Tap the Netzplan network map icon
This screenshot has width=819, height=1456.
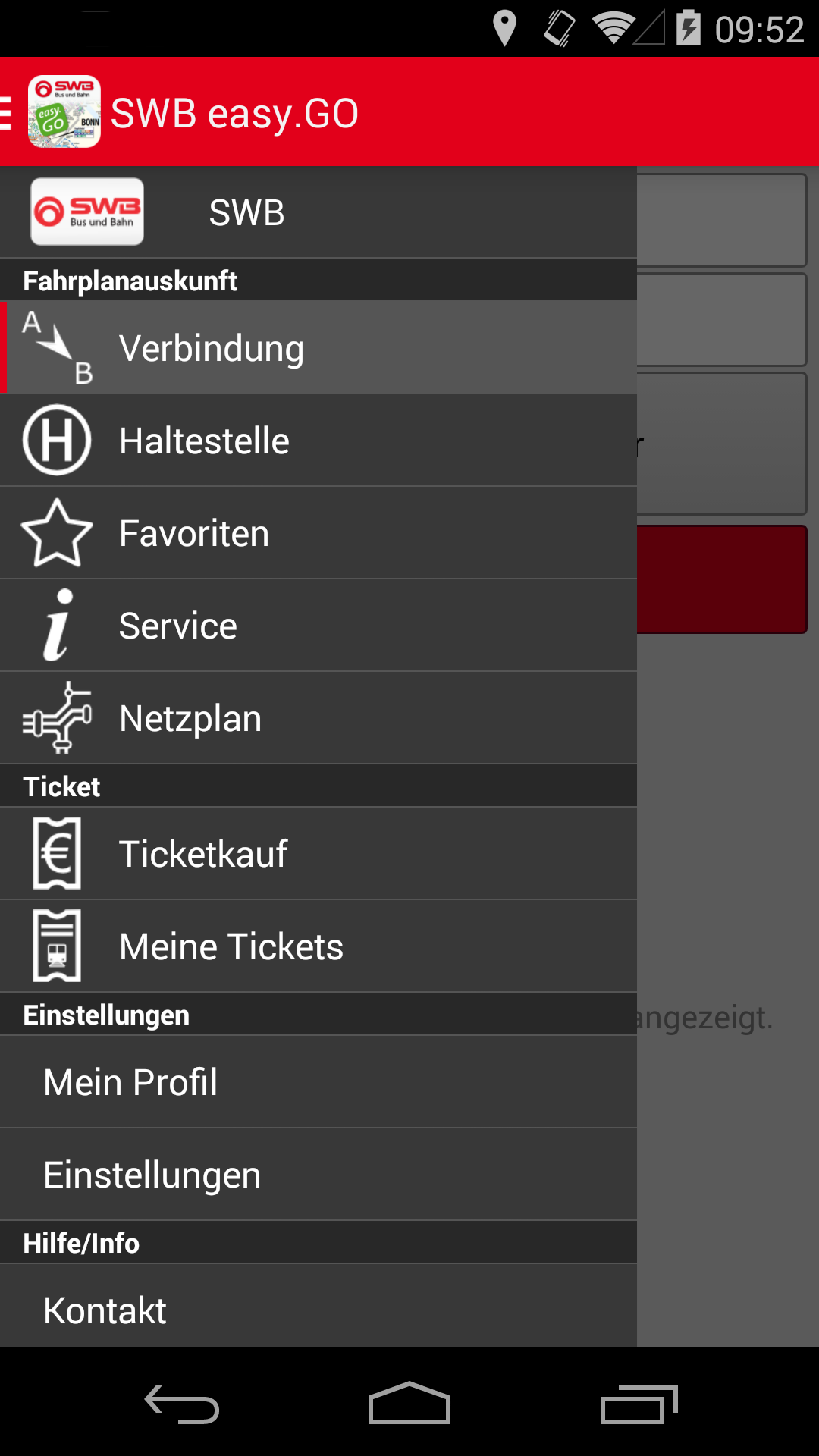tap(57, 717)
